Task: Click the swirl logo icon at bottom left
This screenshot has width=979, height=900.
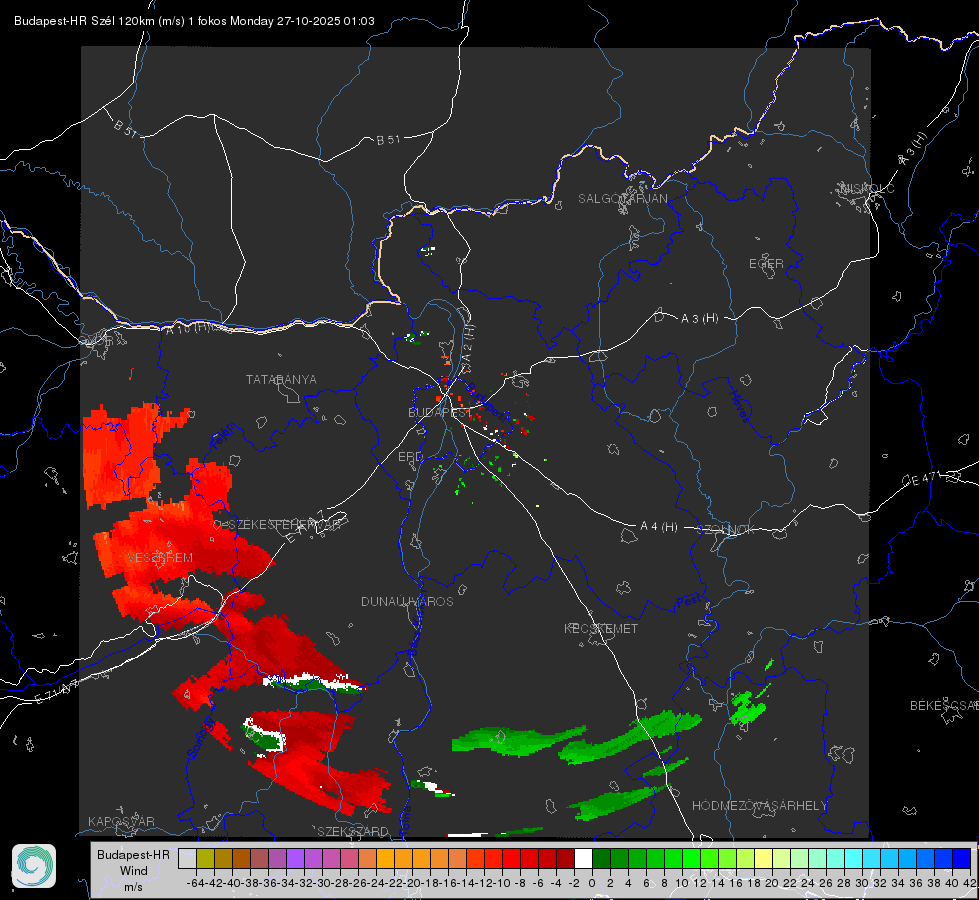Action: click(x=34, y=866)
